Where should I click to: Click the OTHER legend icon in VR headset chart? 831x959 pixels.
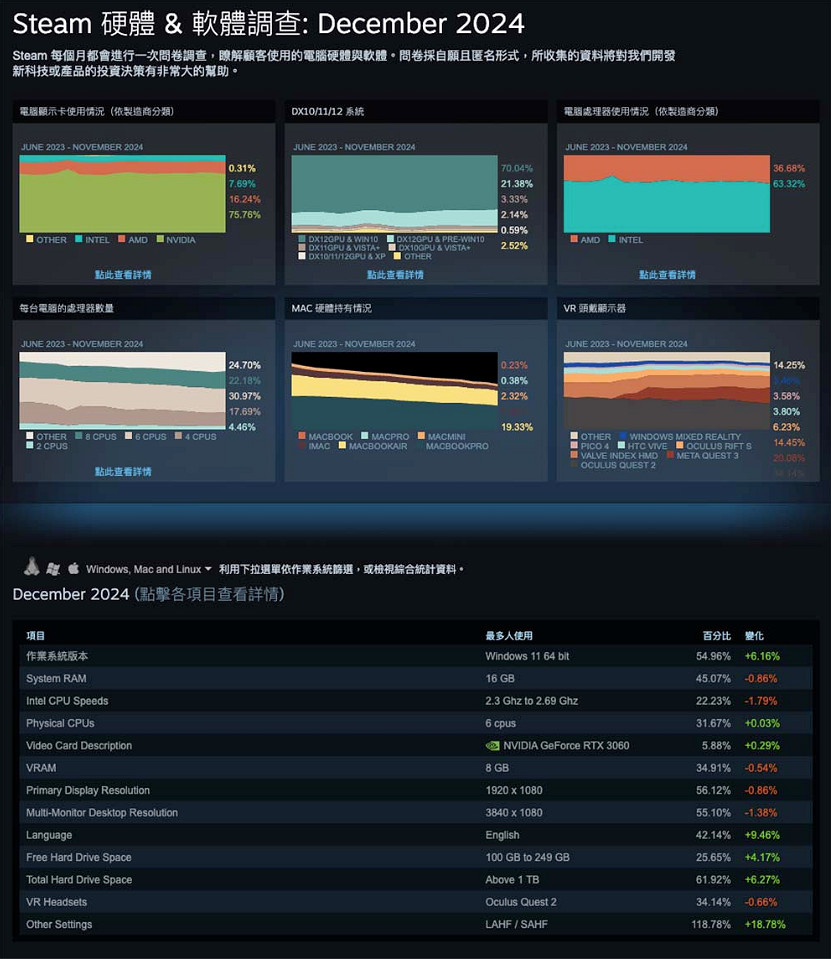(574, 435)
